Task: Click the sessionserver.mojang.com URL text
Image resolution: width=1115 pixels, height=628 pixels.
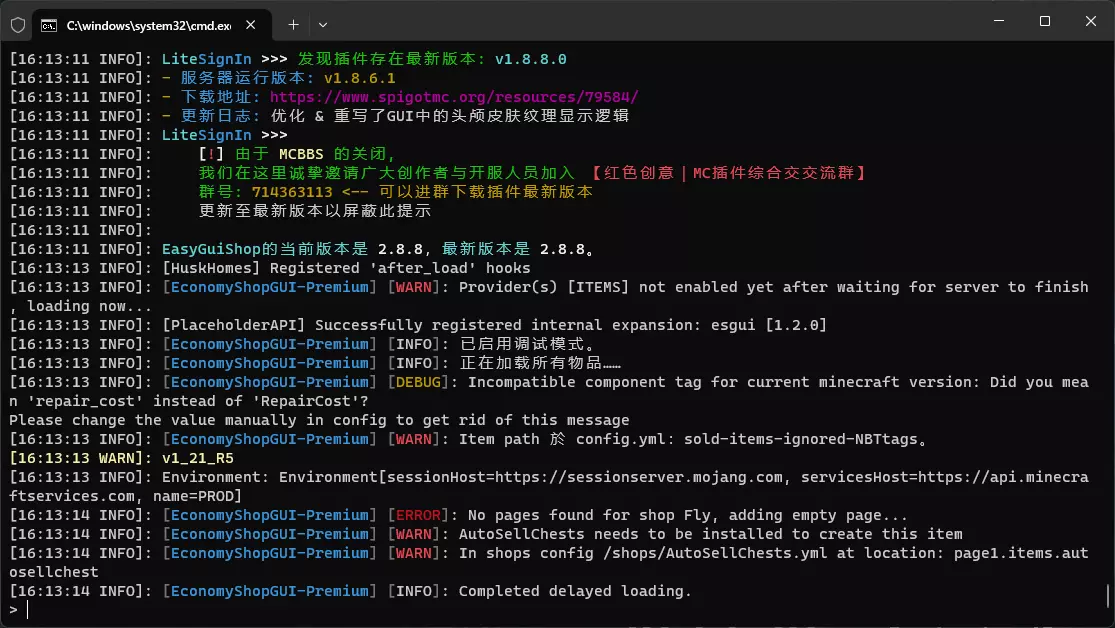Action: pyautogui.click(x=639, y=477)
